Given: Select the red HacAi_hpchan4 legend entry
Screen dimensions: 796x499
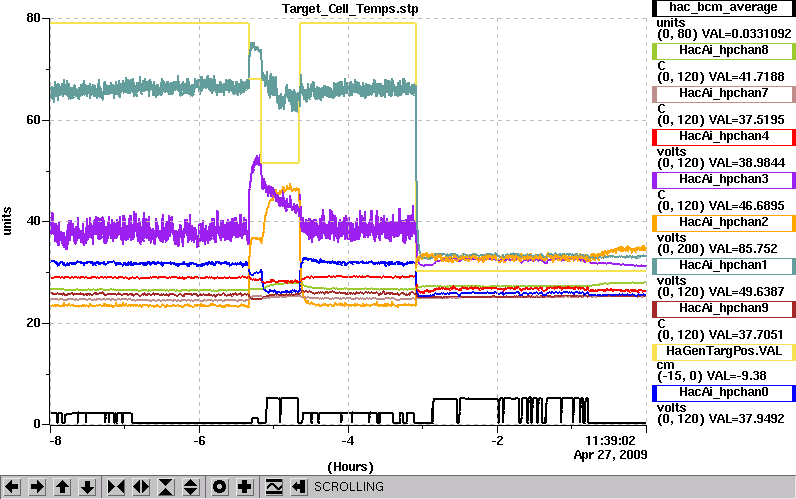Looking at the screenshot, I should [x=723, y=137].
